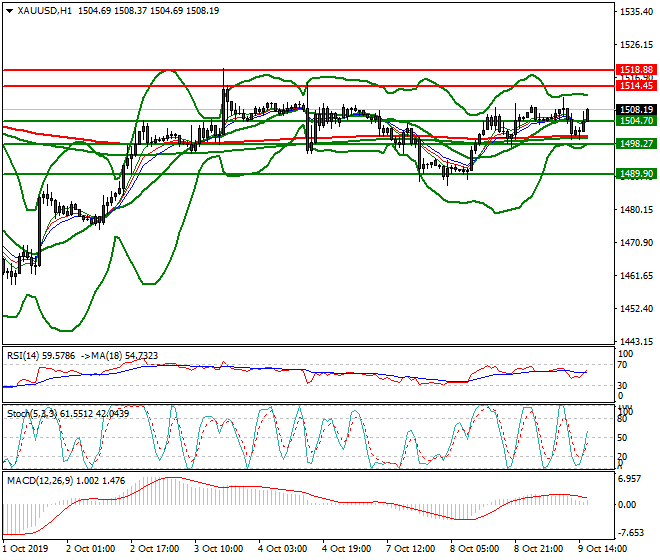Click the MACD scale value -7.653
The width and height of the screenshot is (660, 560).
coord(631,533)
